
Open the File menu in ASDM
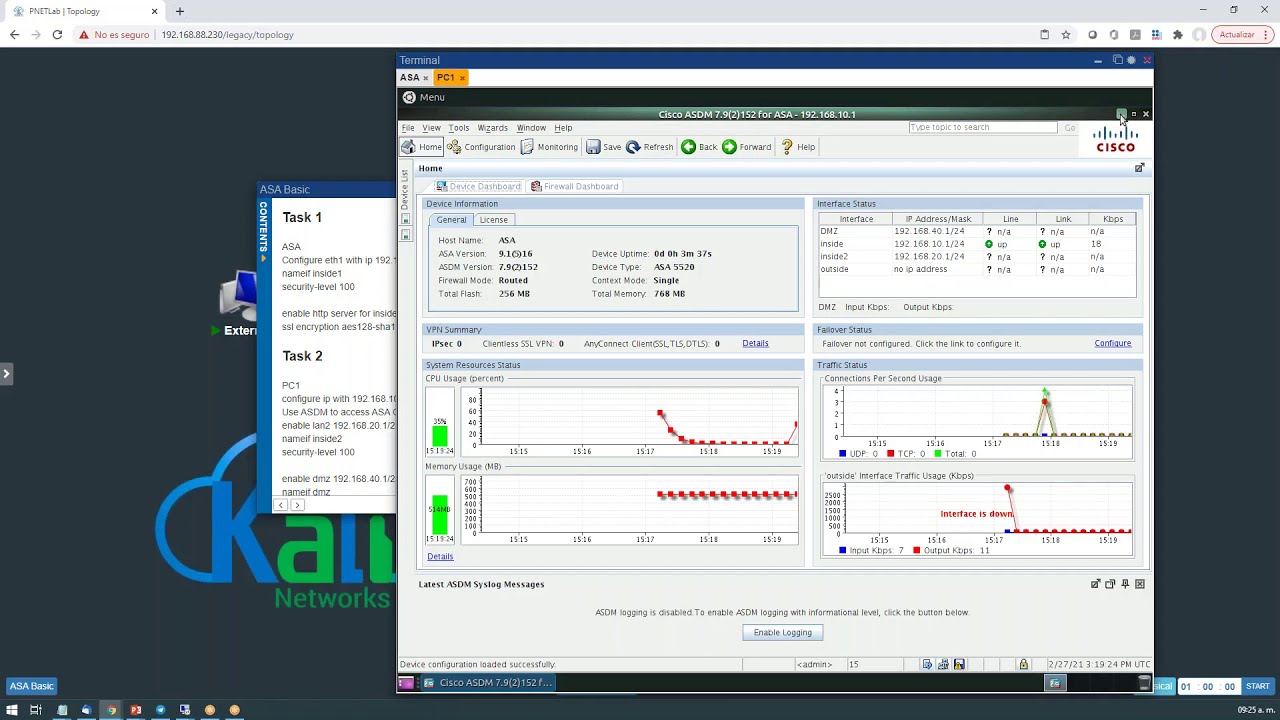(x=408, y=128)
